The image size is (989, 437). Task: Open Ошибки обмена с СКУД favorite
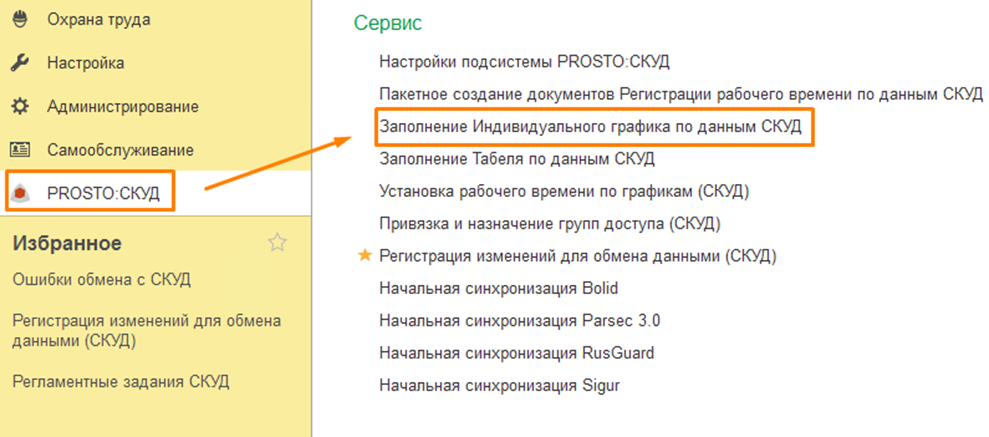click(x=100, y=279)
